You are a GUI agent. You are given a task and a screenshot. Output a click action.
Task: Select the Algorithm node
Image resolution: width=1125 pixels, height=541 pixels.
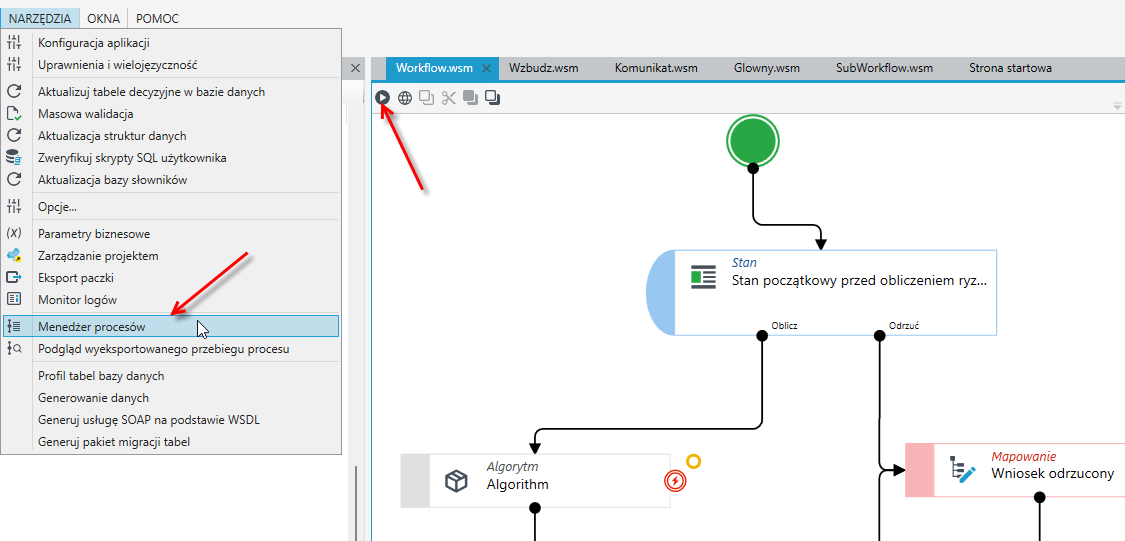tap(535, 481)
